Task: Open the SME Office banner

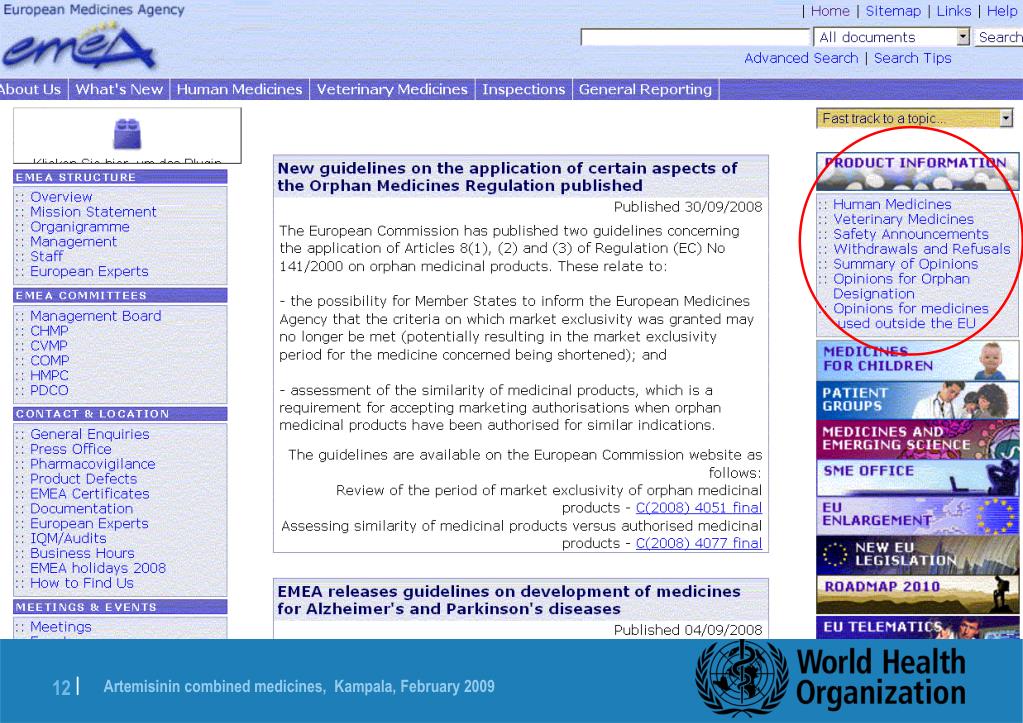Action: [x=917, y=478]
